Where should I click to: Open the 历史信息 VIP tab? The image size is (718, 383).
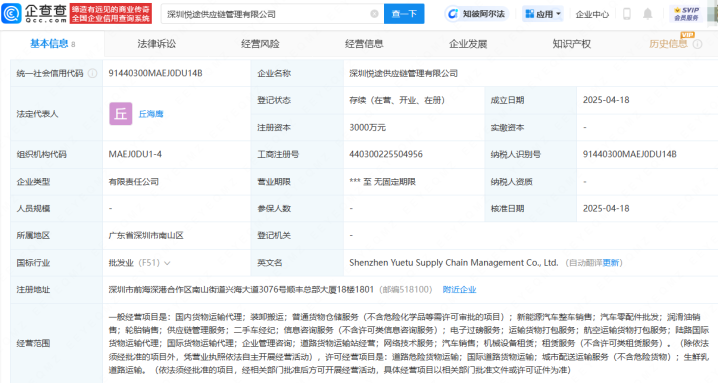coord(668,44)
